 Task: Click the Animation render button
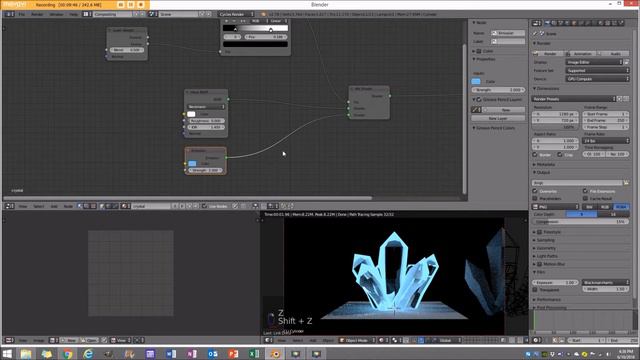coord(580,53)
